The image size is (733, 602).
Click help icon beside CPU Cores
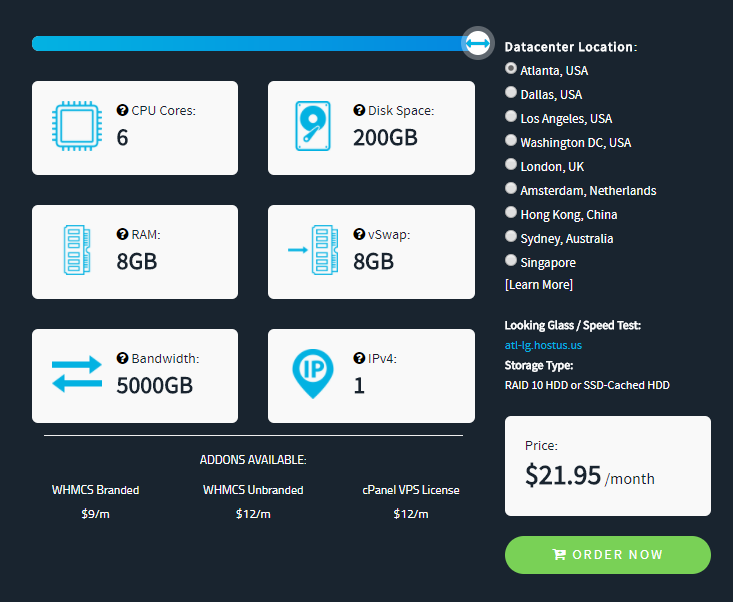coord(122,111)
